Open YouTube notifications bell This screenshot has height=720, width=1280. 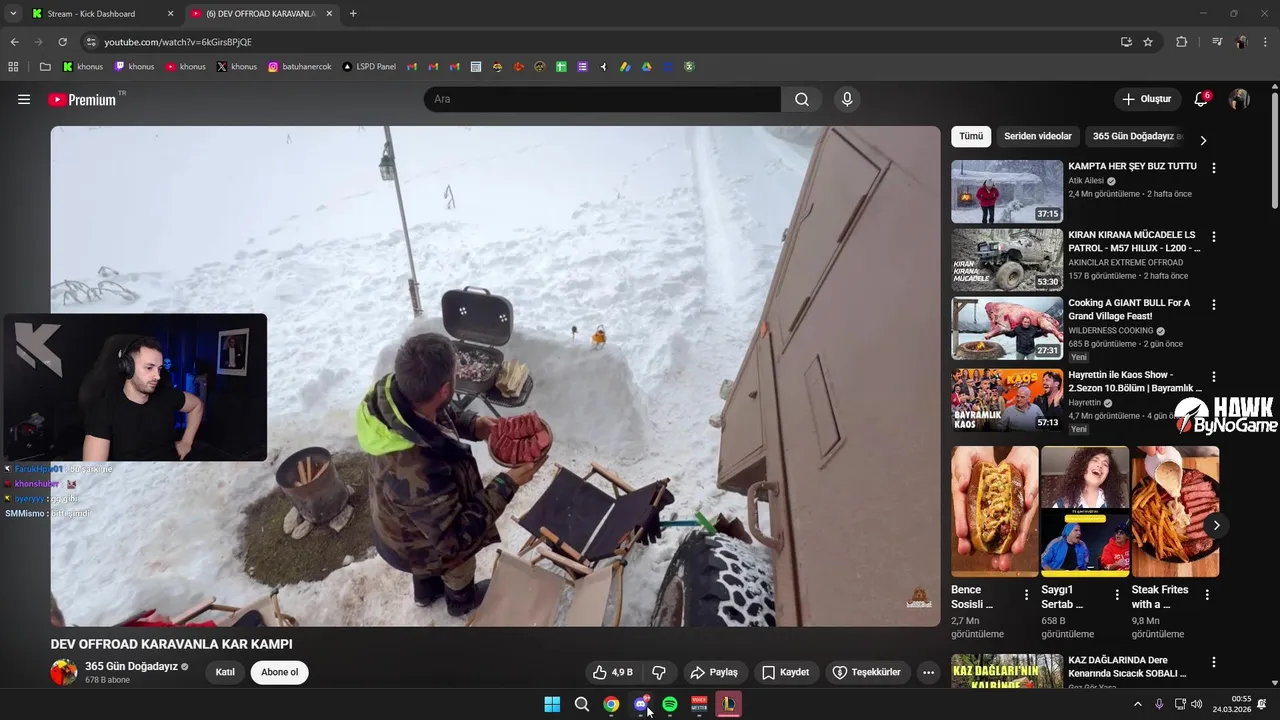[1201, 99]
